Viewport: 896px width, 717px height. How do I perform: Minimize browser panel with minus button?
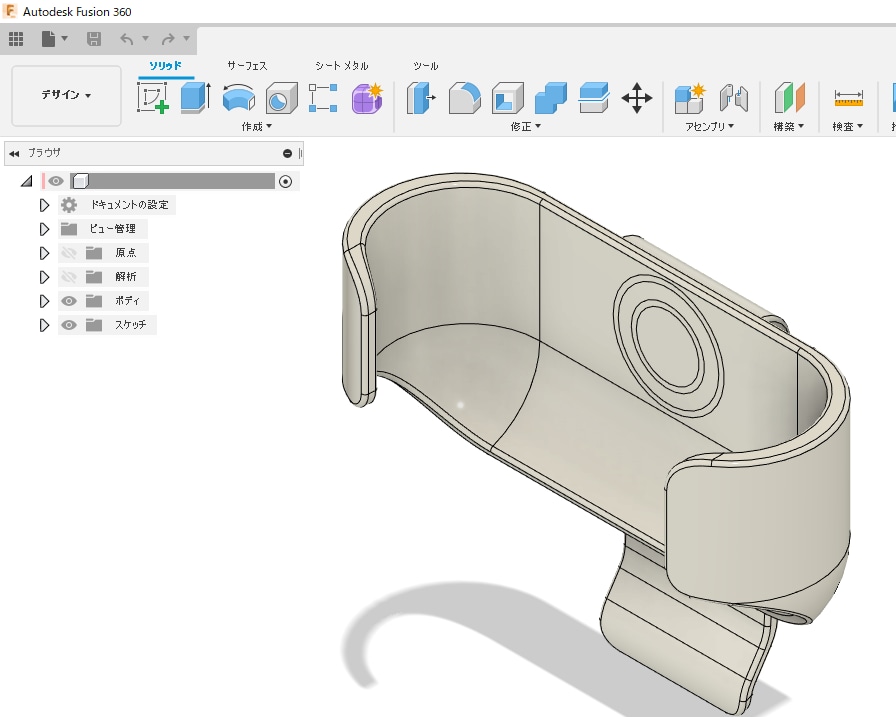287,153
